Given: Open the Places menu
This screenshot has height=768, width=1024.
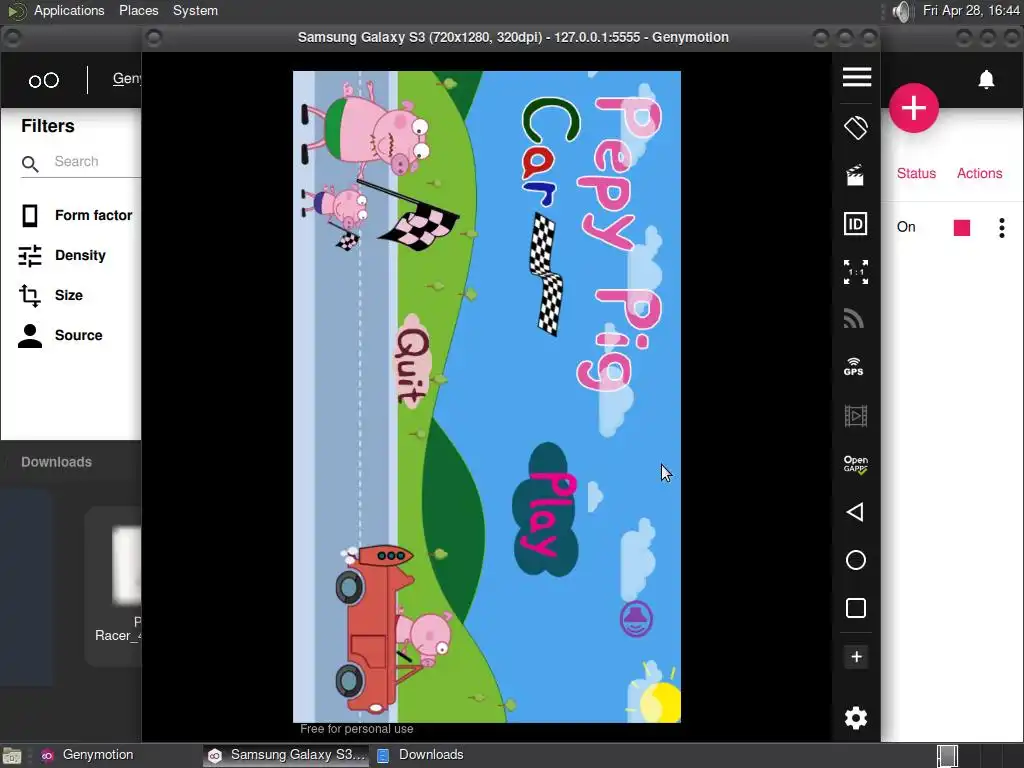Looking at the screenshot, I should (138, 10).
